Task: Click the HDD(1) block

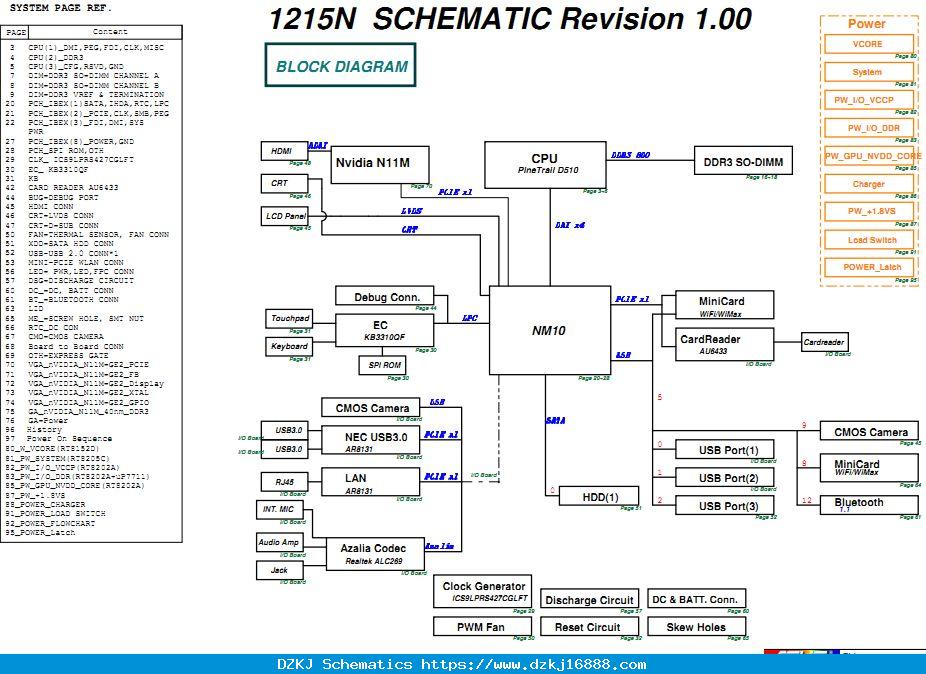Action: click(599, 496)
